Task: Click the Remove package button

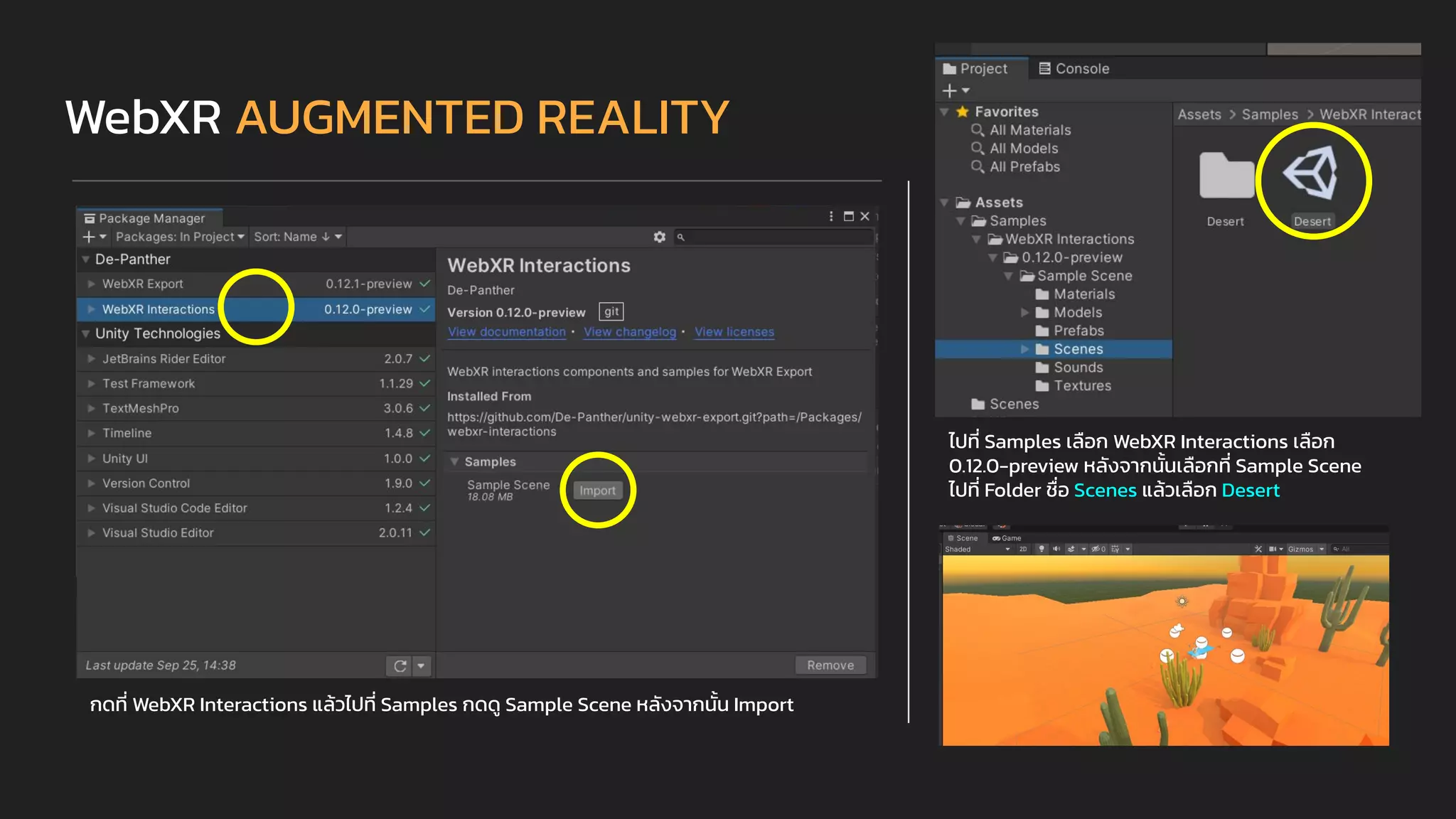Action: [830, 665]
